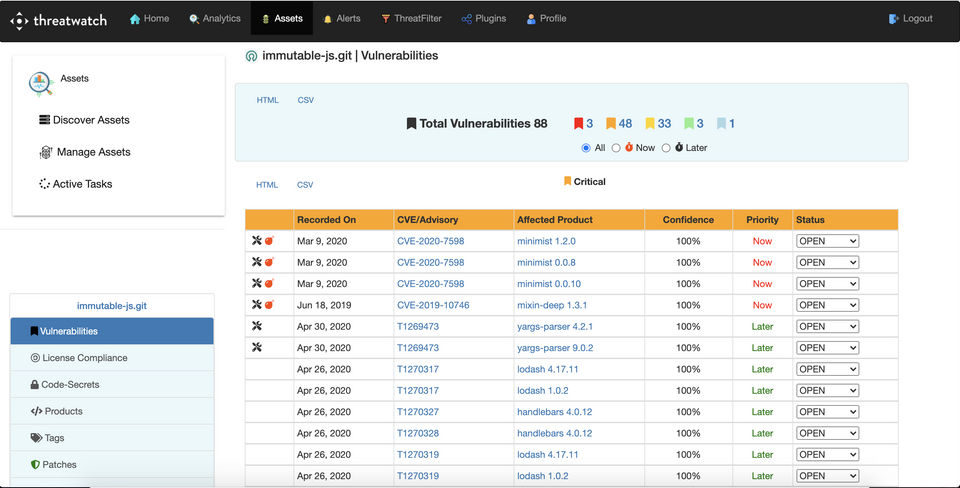Screen dimensions: 960x488
Task: Click the red bookmark severity icon
Action: [578, 124]
